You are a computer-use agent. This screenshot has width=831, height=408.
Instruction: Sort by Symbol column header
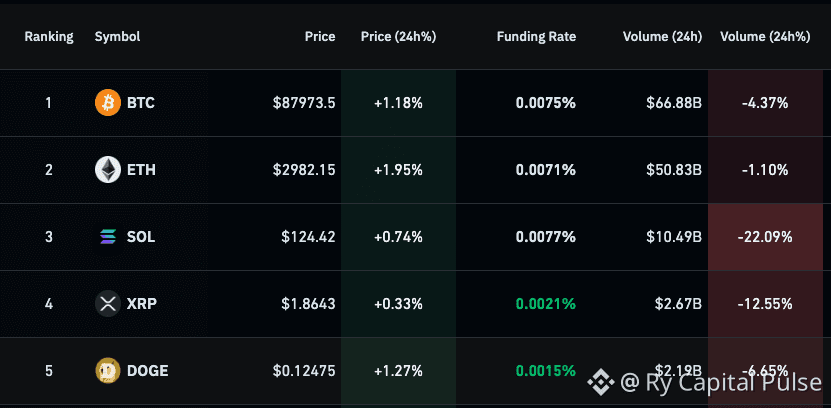pos(118,37)
